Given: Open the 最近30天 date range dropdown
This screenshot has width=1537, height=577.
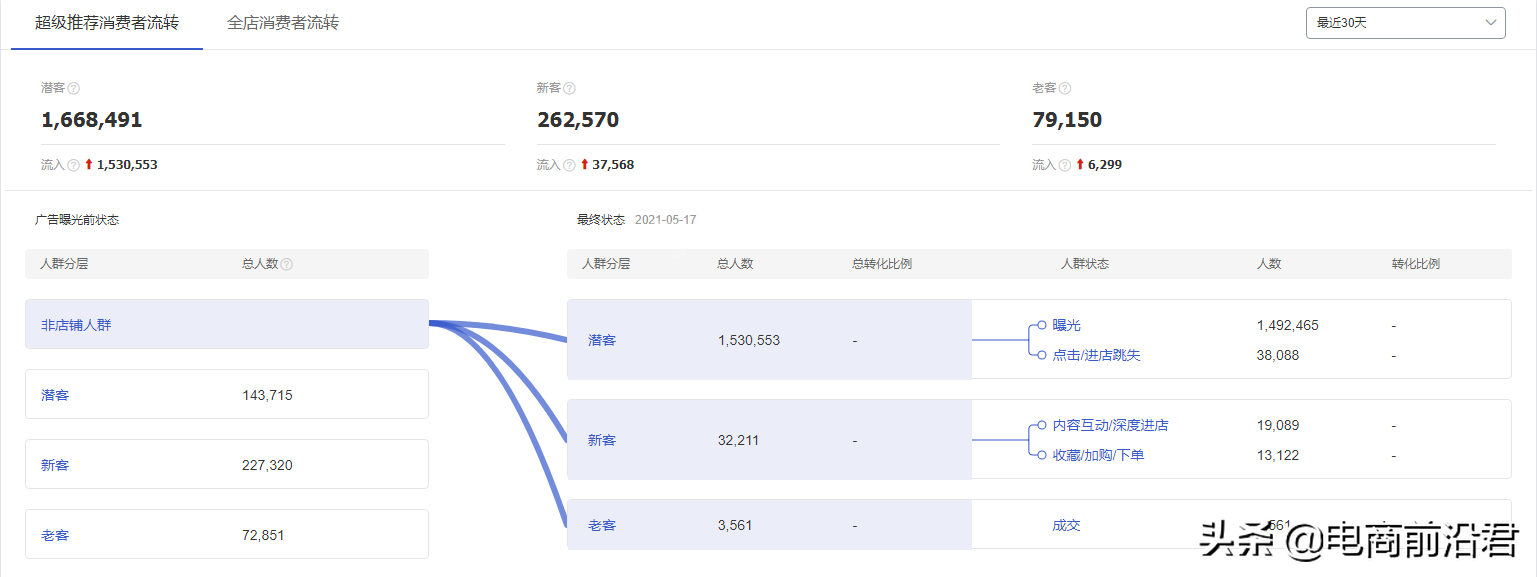Looking at the screenshot, I should [1404, 22].
